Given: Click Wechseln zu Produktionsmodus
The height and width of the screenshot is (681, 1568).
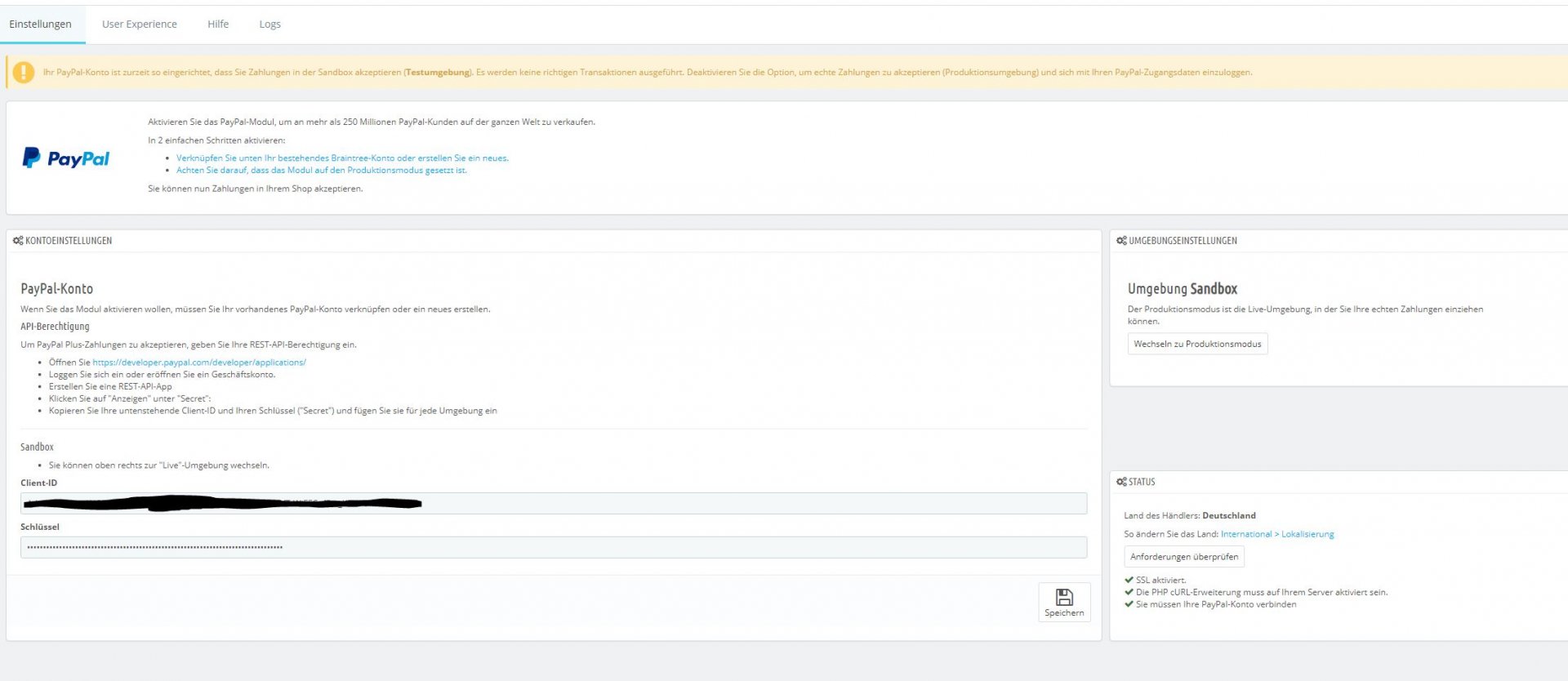Looking at the screenshot, I should [1197, 344].
